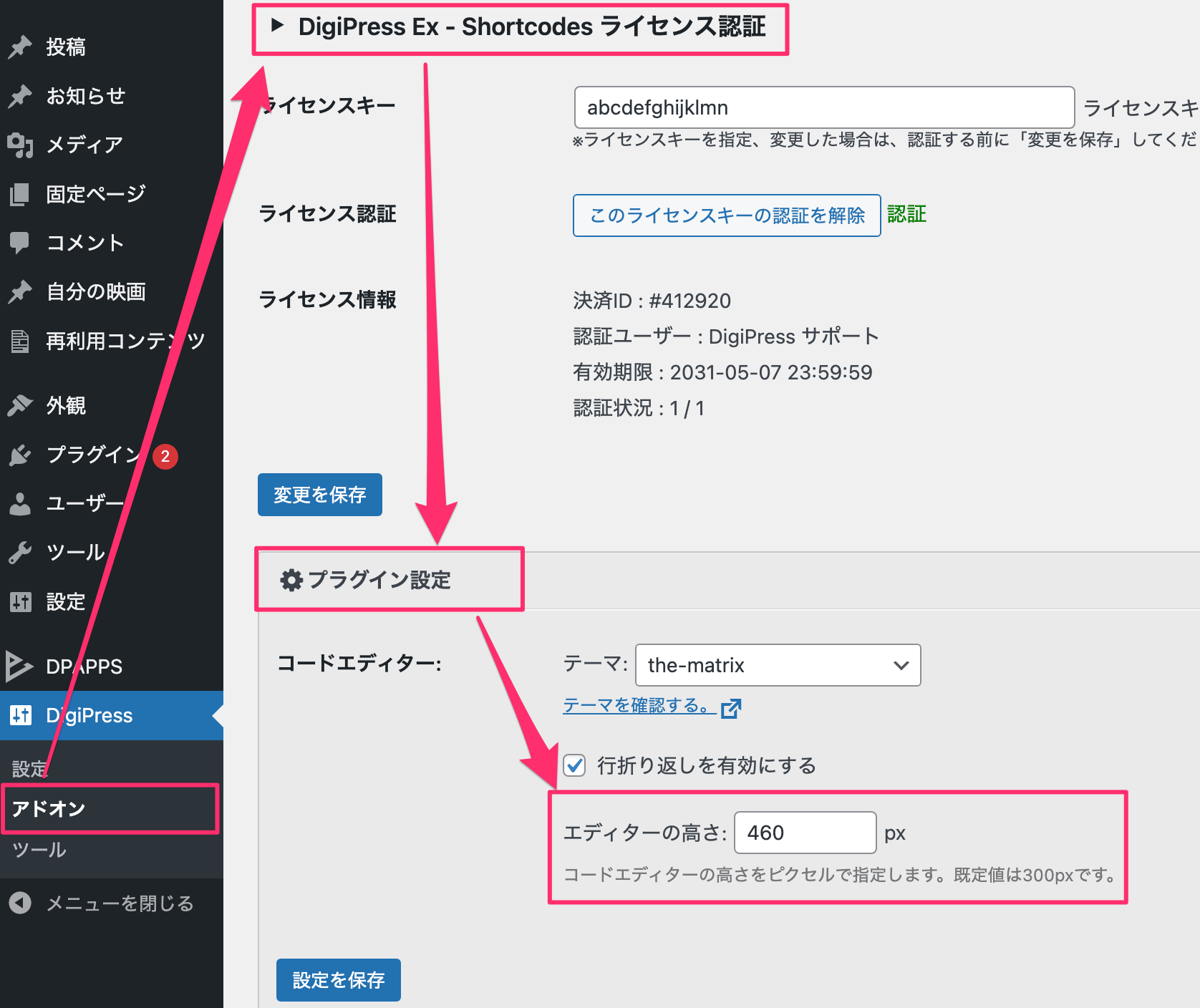
Task: Click the media icon beside メディア
Action: pyautogui.click(x=20, y=145)
